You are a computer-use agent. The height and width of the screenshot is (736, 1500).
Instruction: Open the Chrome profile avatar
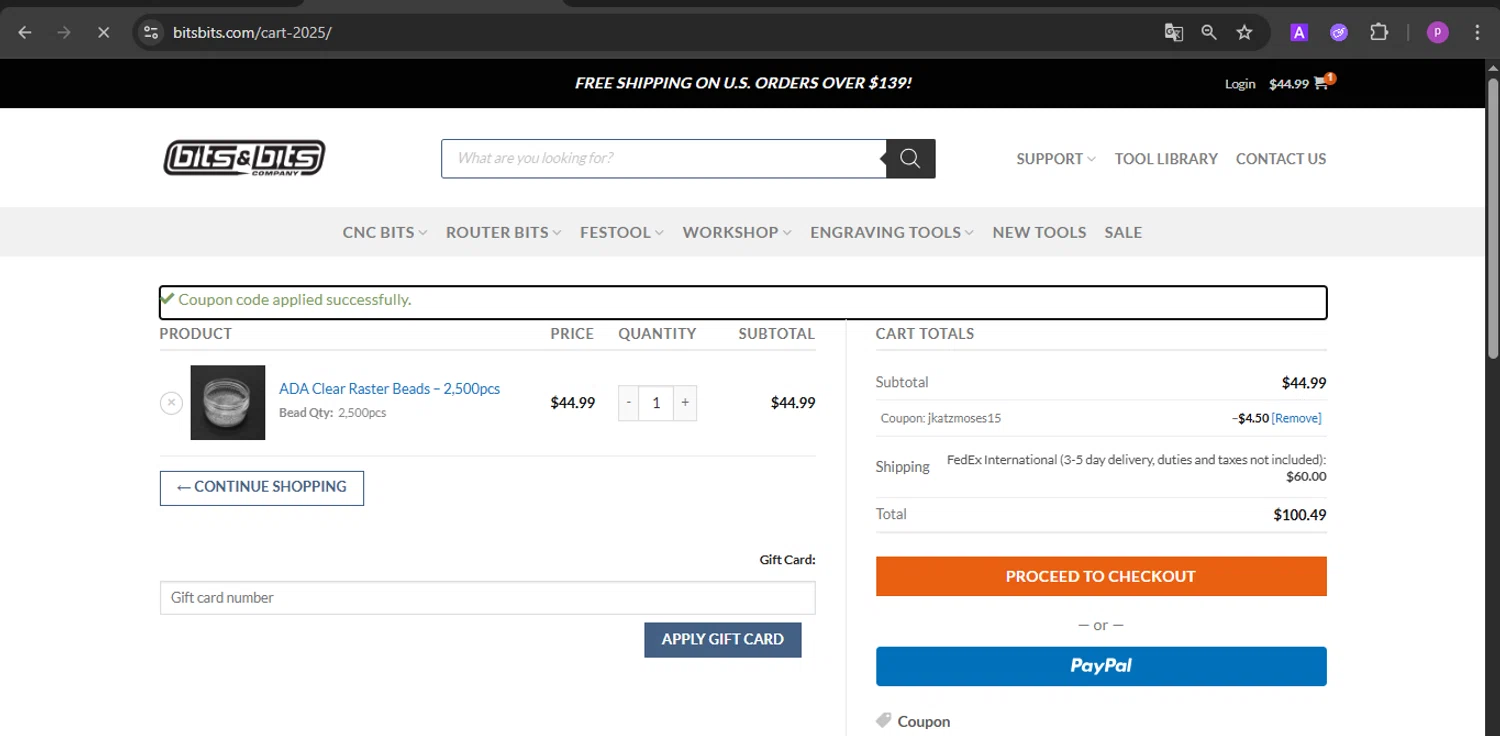pos(1438,32)
